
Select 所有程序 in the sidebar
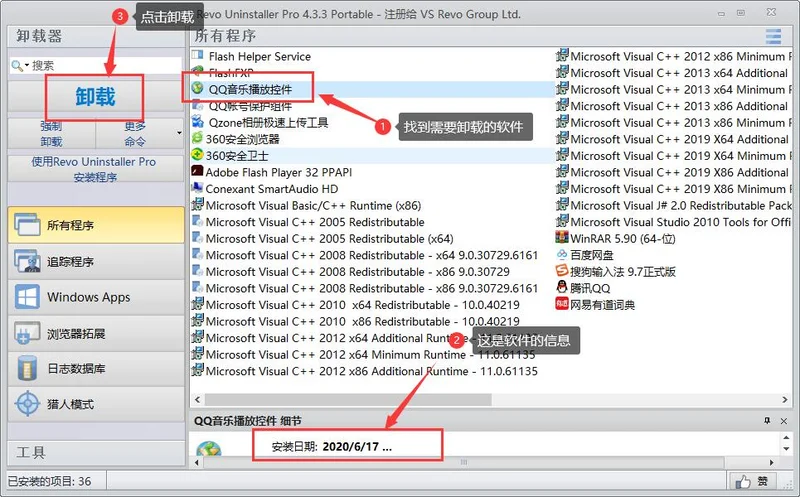(x=96, y=225)
